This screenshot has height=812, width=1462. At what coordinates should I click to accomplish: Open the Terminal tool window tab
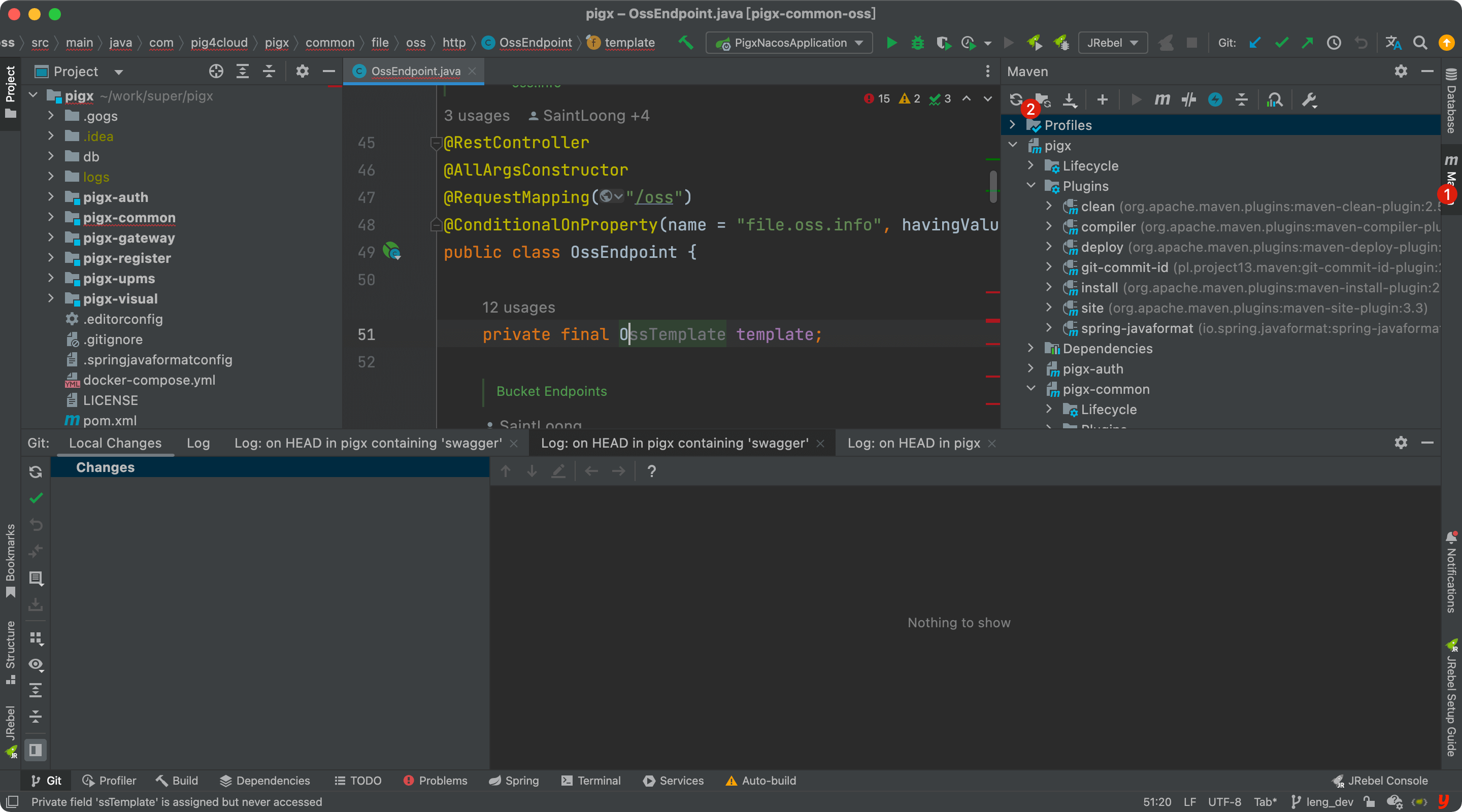click(x=591, y=780)
